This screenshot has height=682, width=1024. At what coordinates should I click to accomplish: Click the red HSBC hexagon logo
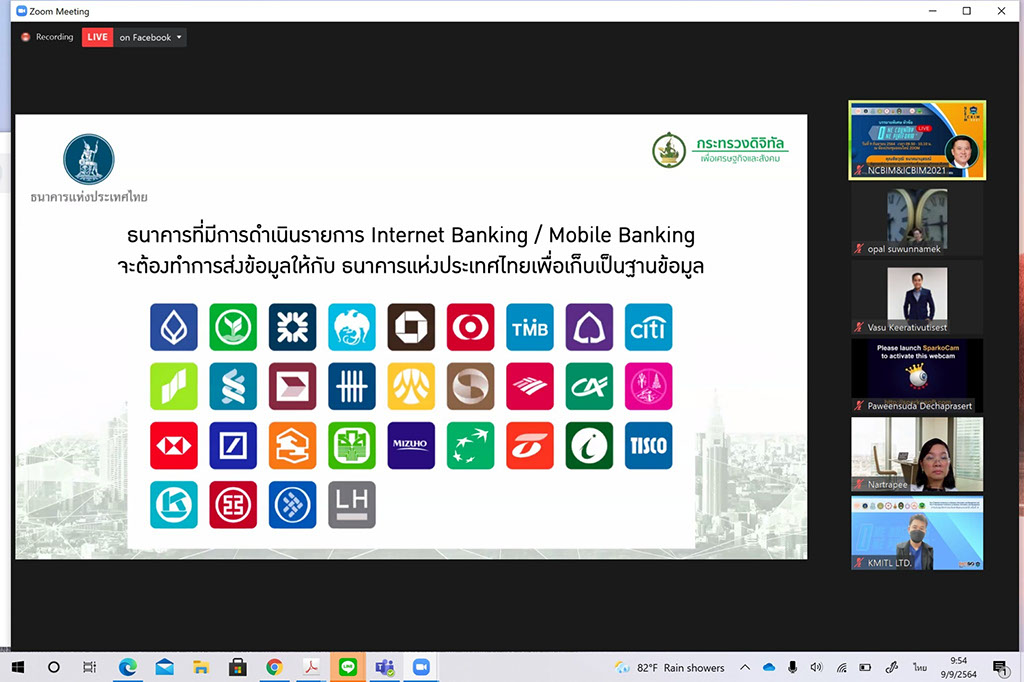[x=174, y=446]
